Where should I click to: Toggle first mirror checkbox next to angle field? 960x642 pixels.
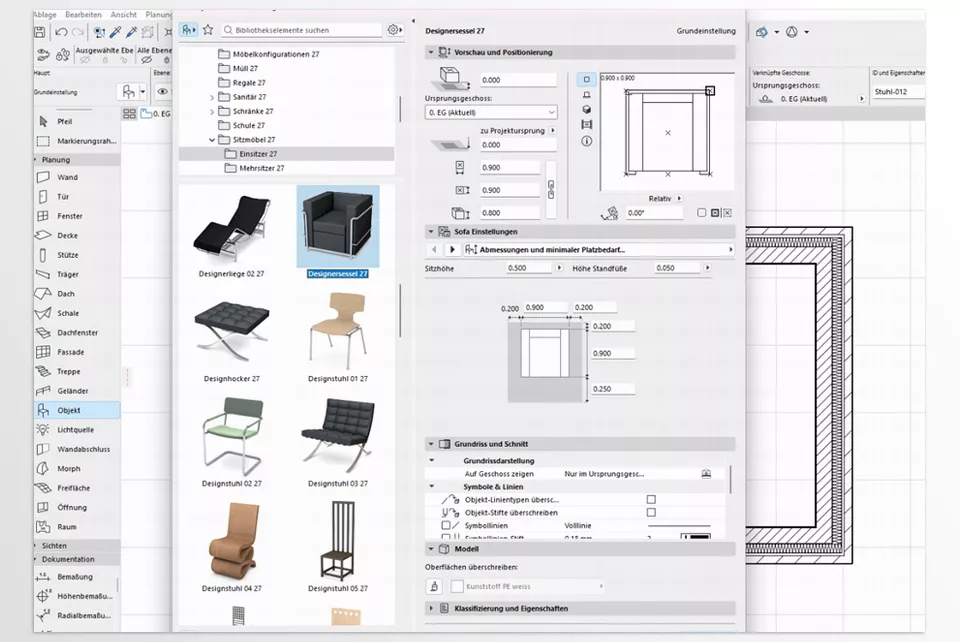pos(702,213)
